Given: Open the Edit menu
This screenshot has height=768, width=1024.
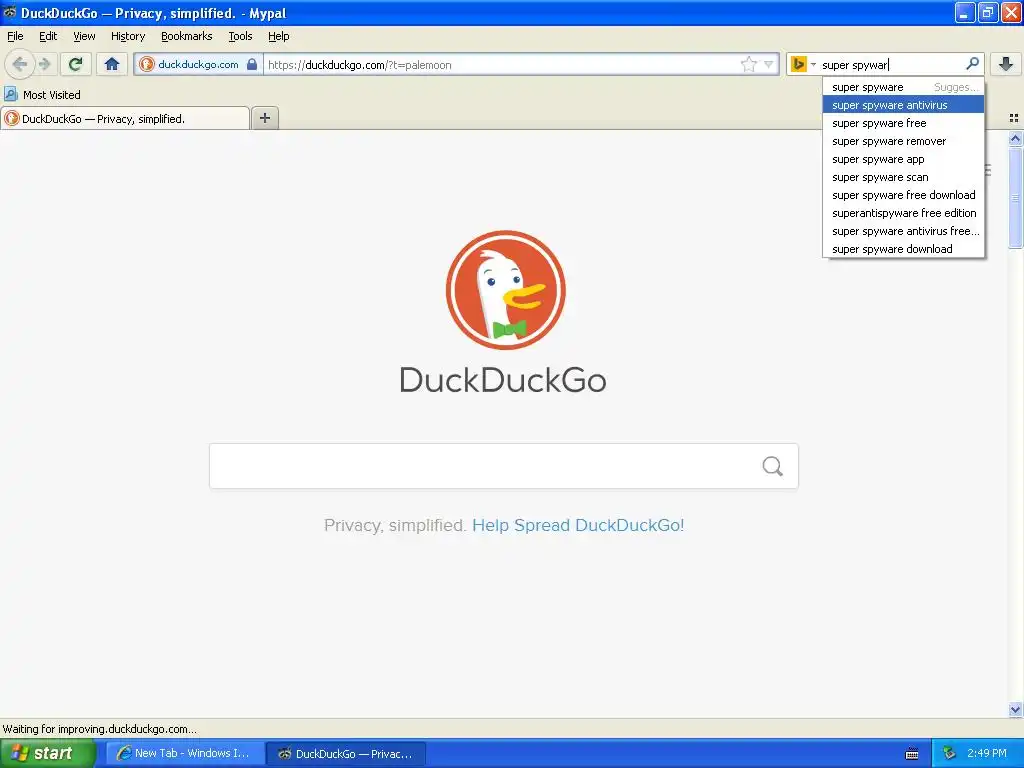Looking at the screenshot, I should click(x=48, y=36).
